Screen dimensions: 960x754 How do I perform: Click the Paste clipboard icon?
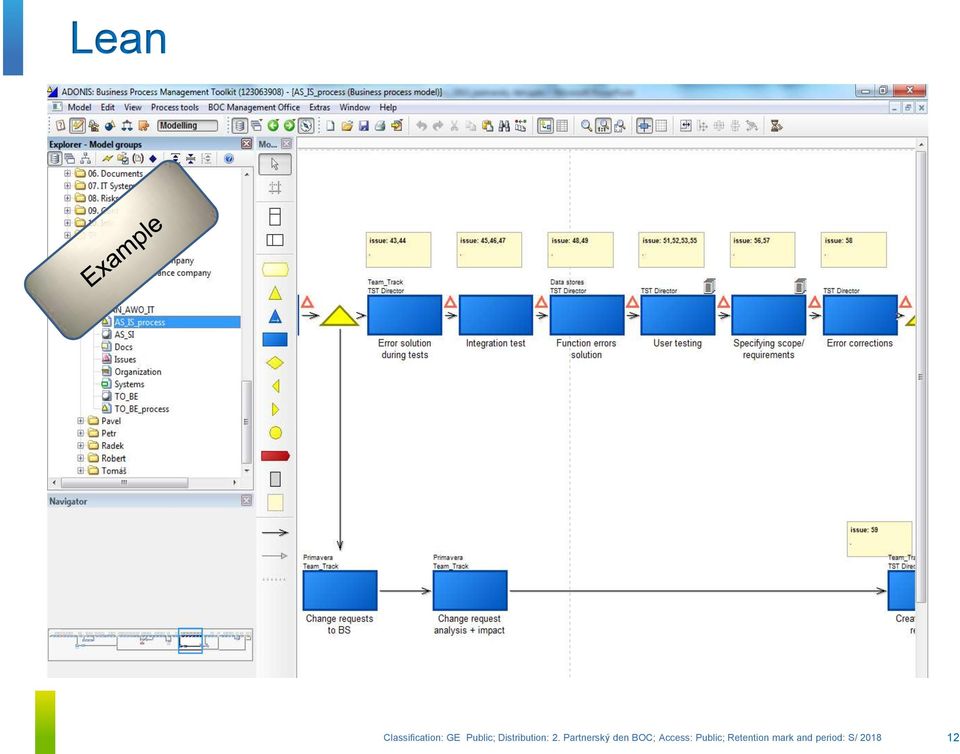tap(487, 126)
